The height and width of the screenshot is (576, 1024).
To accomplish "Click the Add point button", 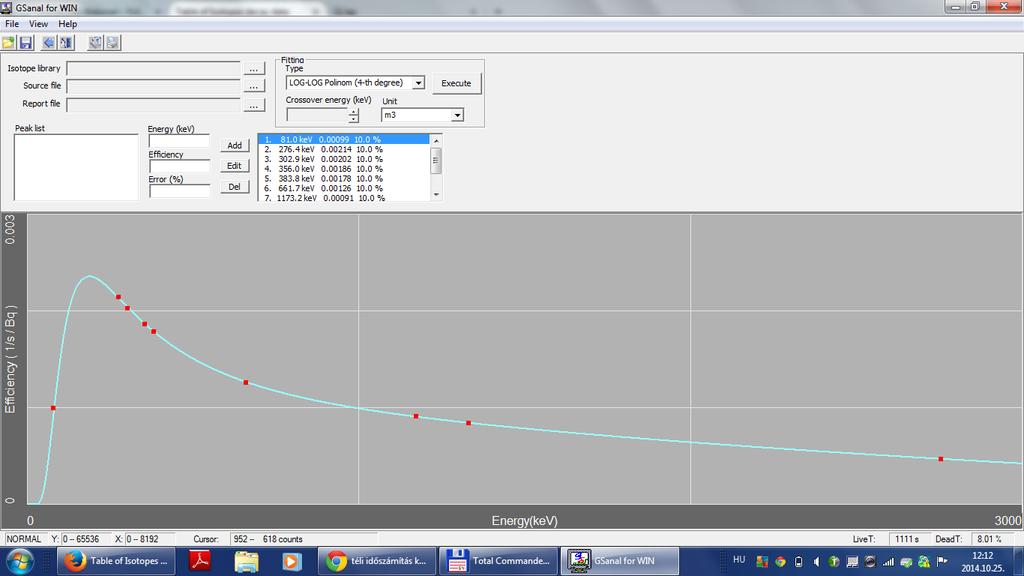I will (234, 146).
